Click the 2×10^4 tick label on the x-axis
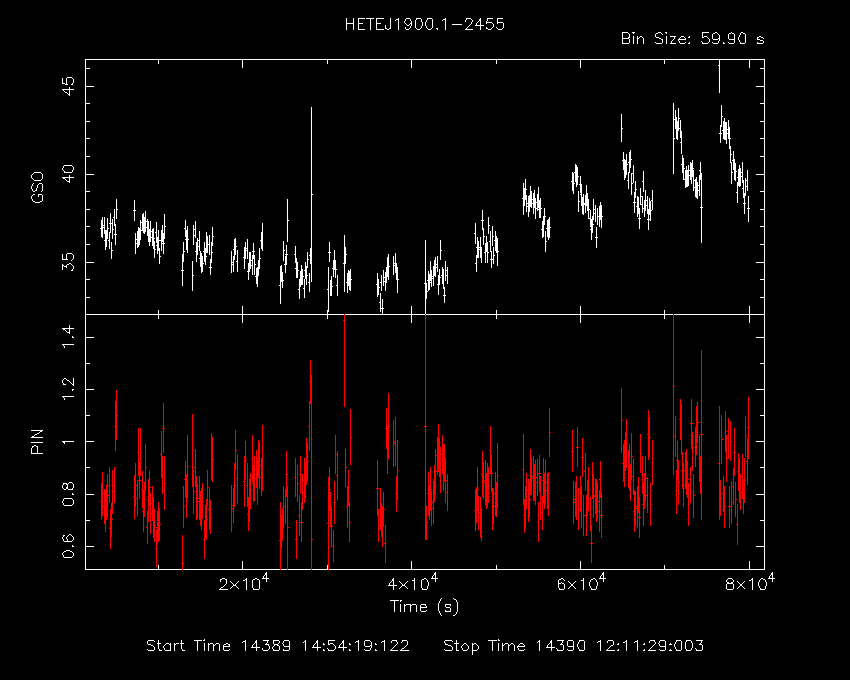Image resolution: width=850 pixels, height=680 pixels. (x=243, y=583)
